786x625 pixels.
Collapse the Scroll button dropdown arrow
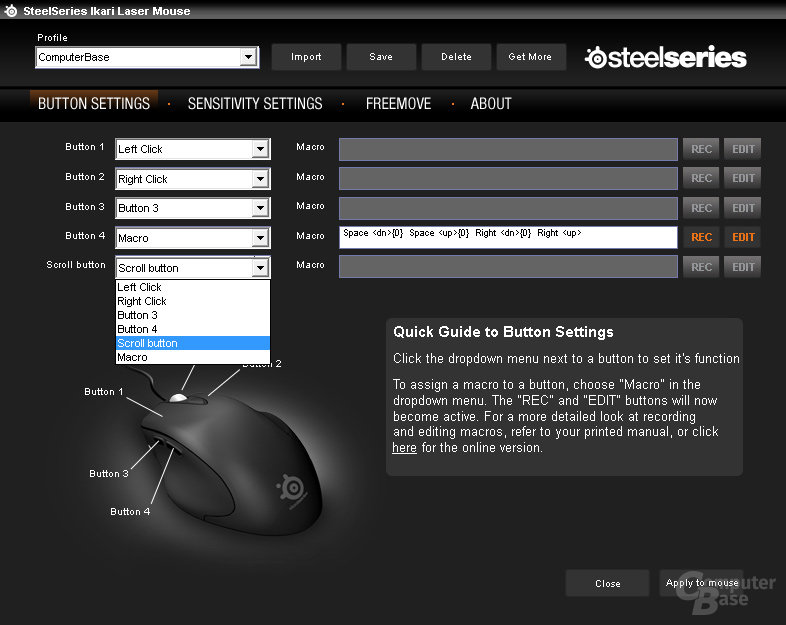[260, 268]
